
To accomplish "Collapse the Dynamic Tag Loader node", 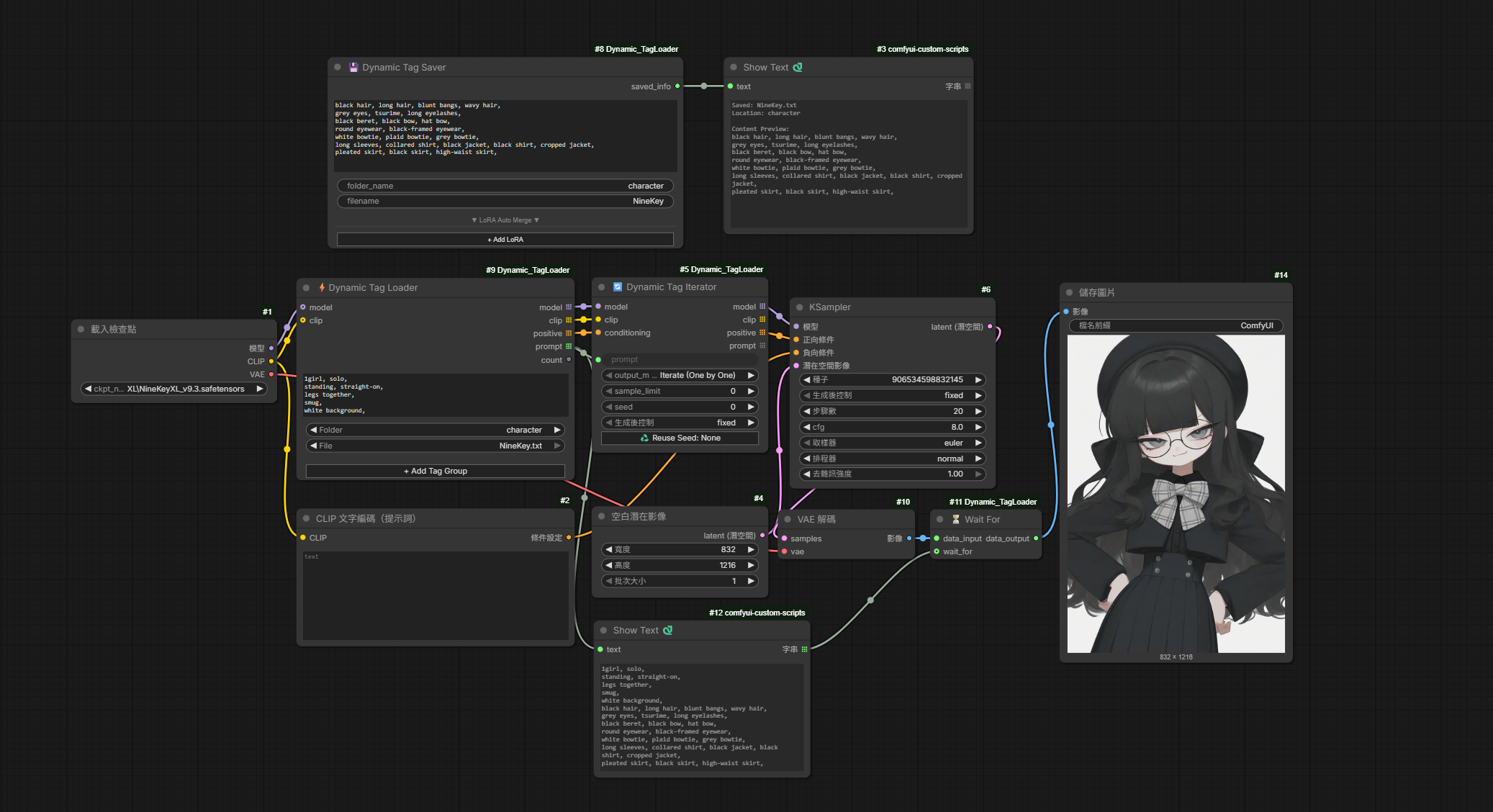I will click(307, 288).
